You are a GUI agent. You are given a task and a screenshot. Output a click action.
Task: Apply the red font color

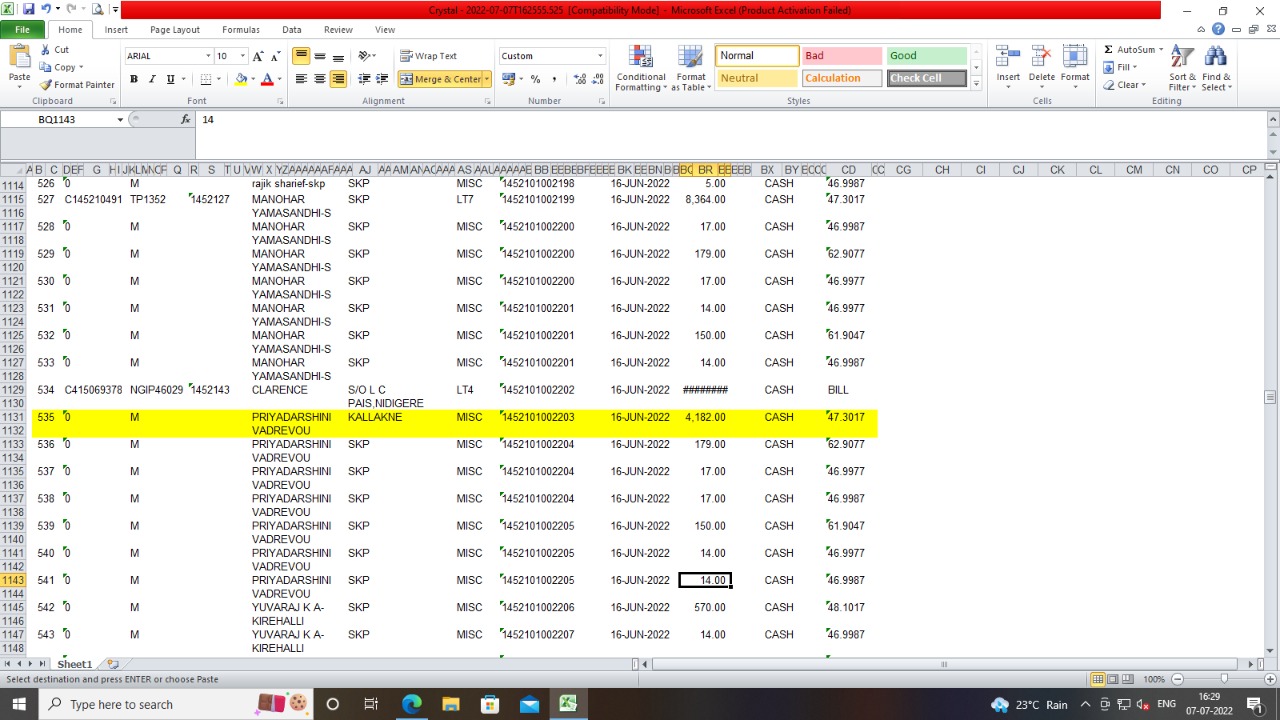click(x=266, y=79)
